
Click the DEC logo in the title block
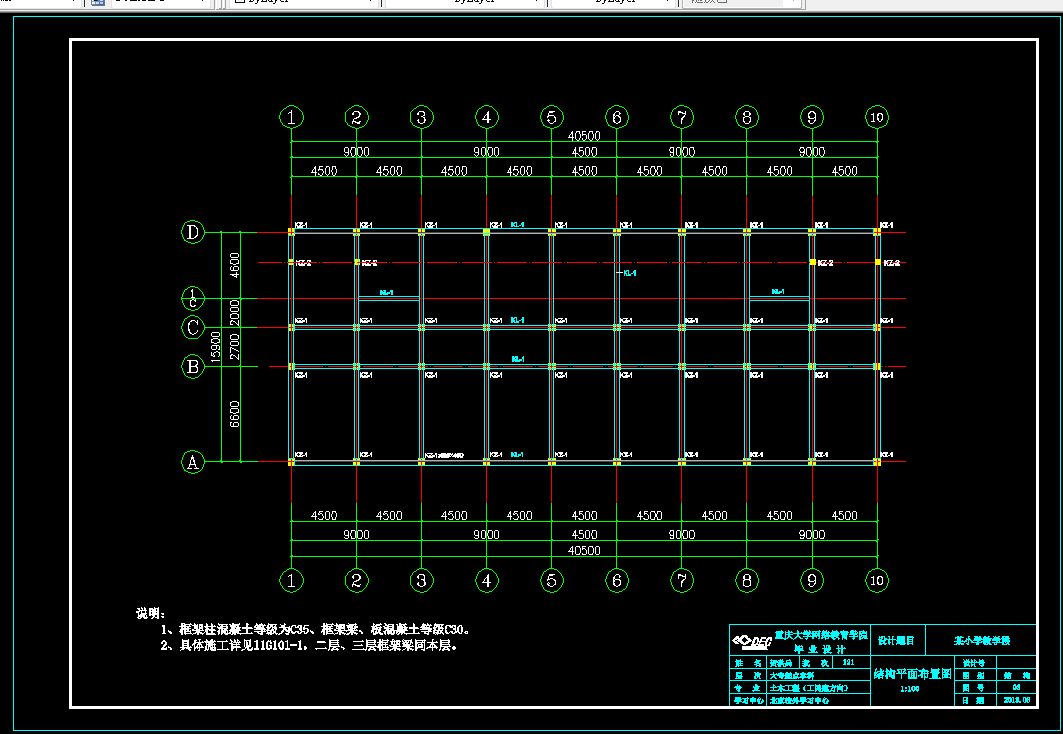point(751,641)
